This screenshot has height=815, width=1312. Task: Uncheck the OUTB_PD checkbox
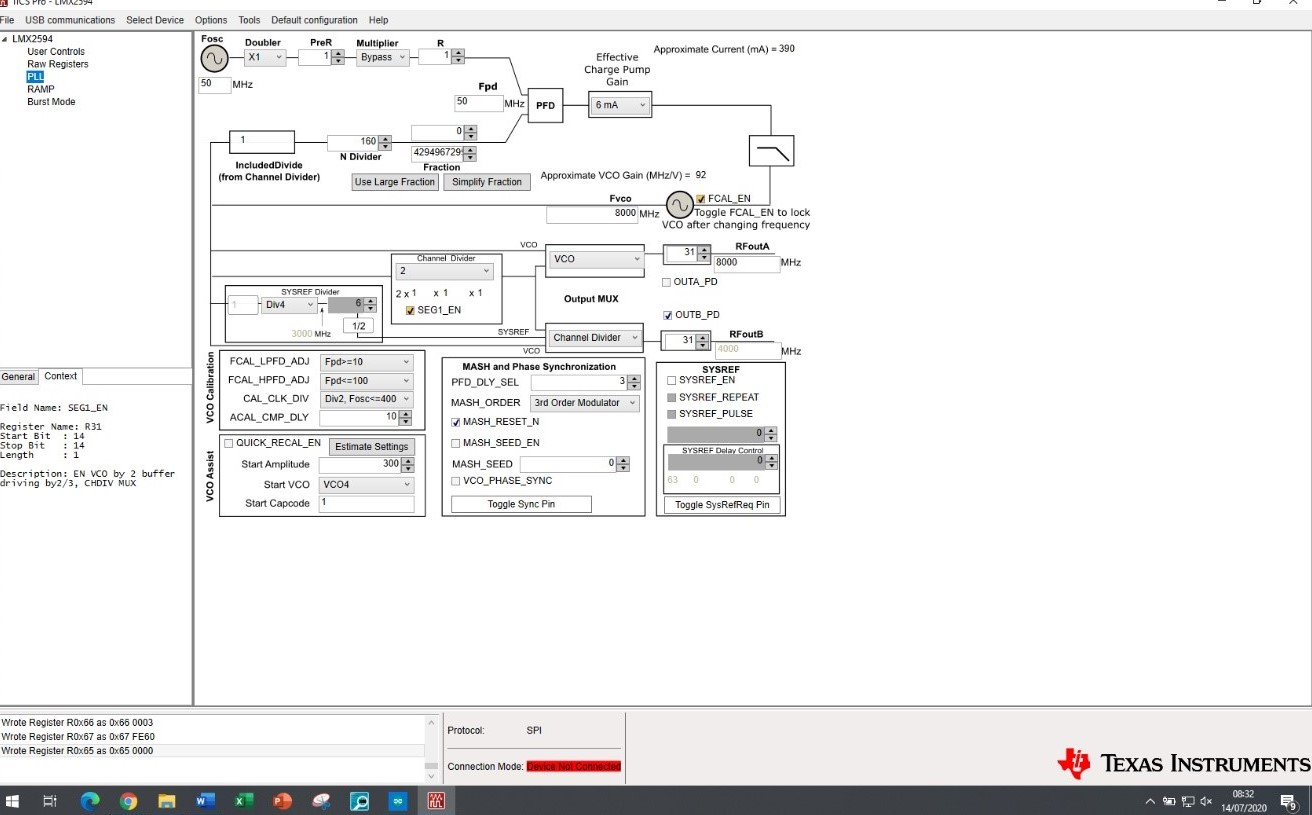tap(667, 315)
